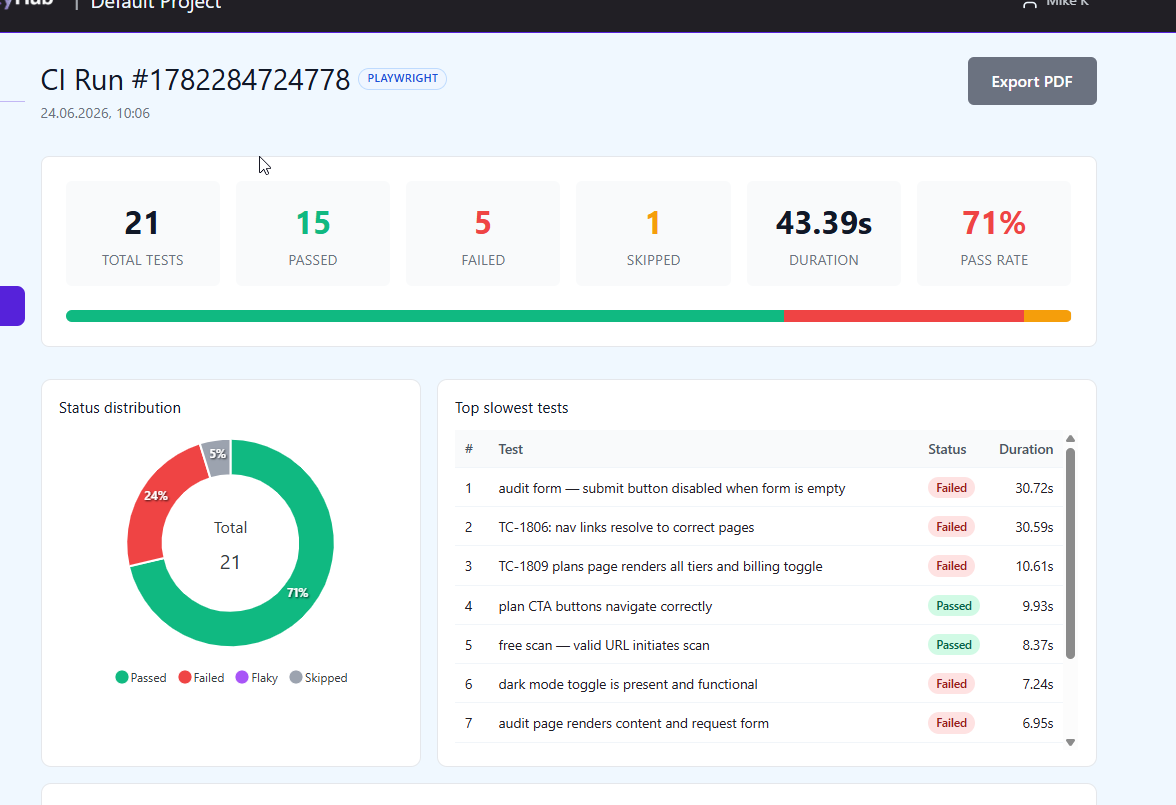Select the Default Project title in header
1176x805 pixels.
coord(156,5)
